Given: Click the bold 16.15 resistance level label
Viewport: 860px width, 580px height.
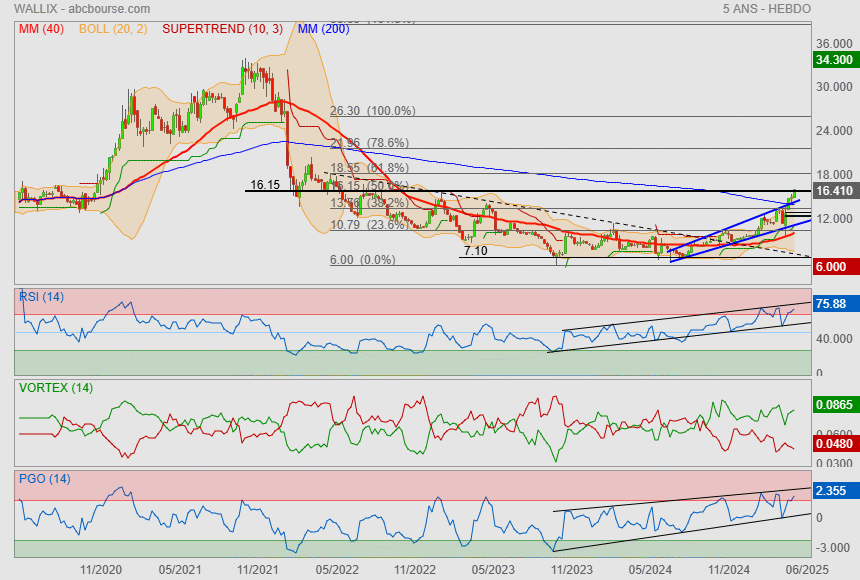Looking at the screenshot, I should 265,185.
